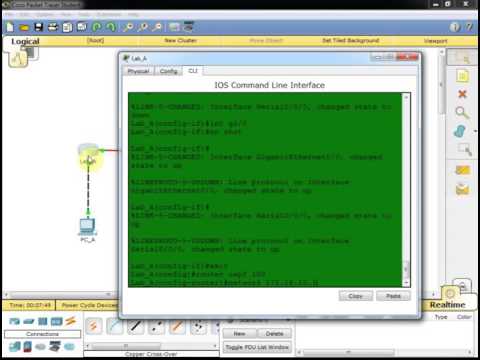The image size is (480, 360).
Task: Click the network information icon
Action: coord(455,27)
